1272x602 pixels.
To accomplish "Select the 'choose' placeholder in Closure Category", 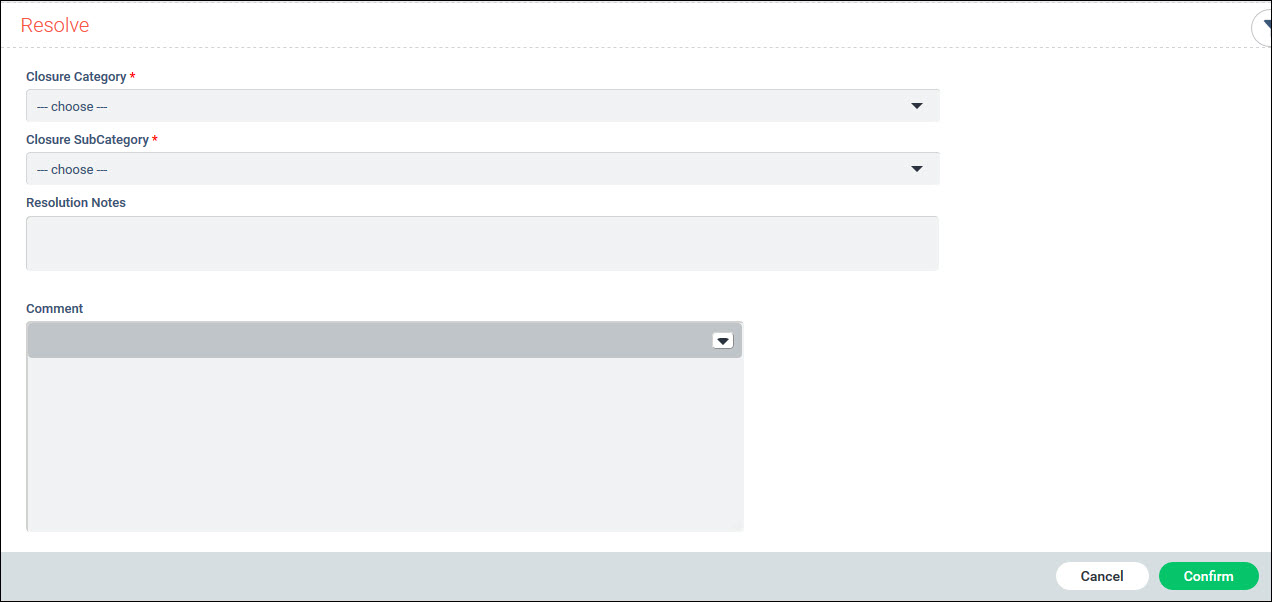I will 72,107.
